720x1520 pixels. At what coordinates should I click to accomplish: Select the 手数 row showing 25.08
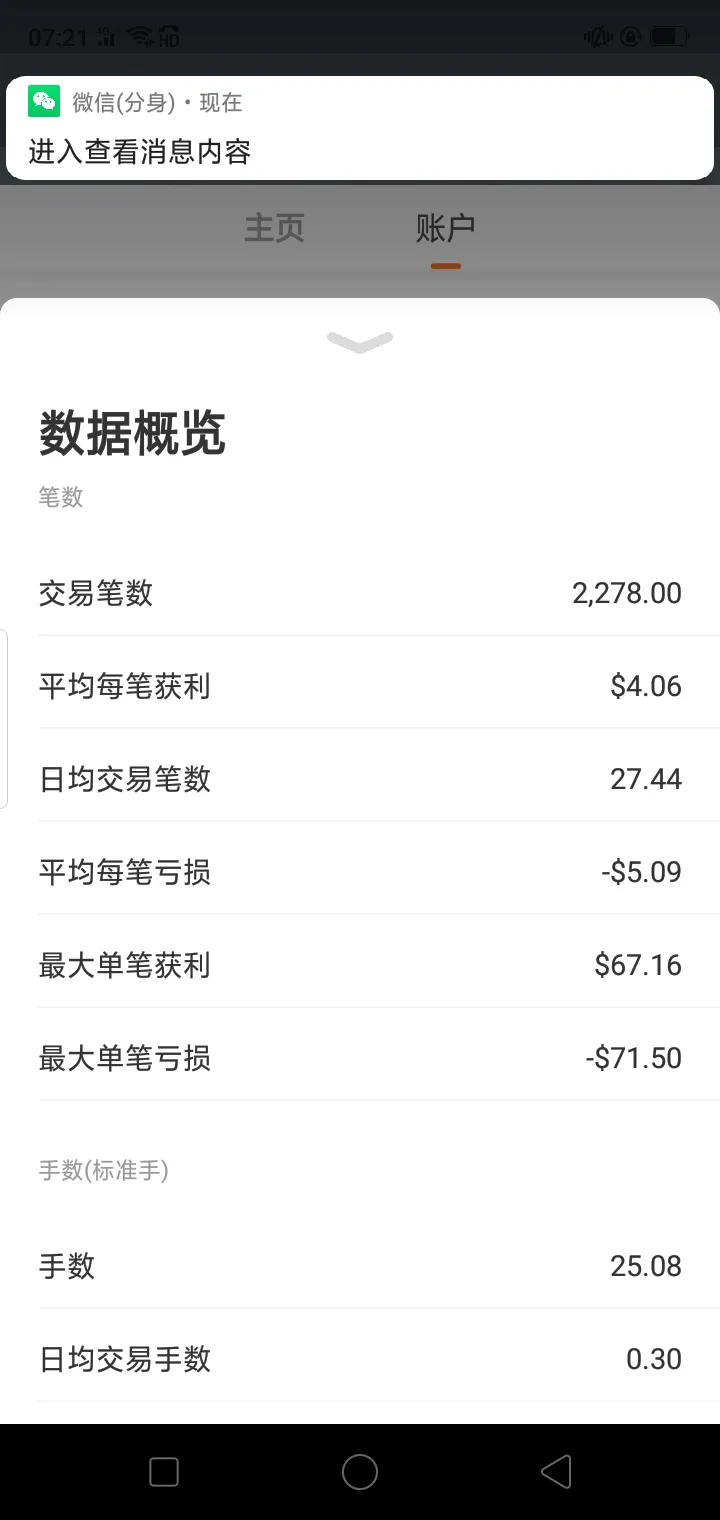[x=360, y=1266]
